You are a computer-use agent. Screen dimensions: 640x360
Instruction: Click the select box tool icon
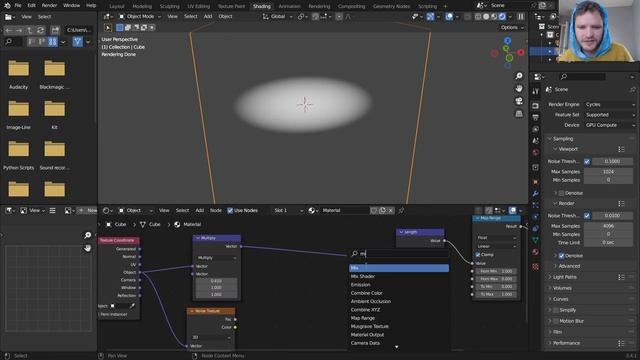[108, 28]
